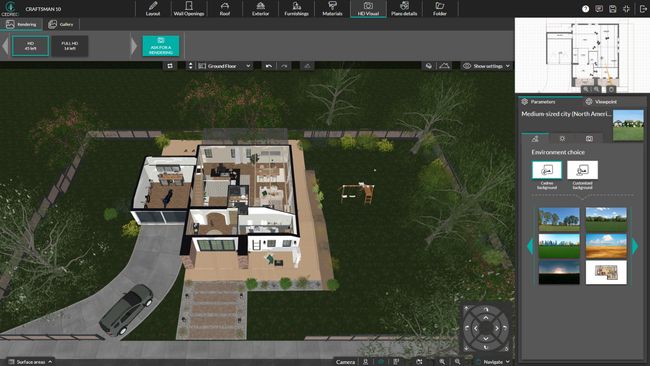
Task: Click the mini-map recenter icon
Action: [x=611, y=89]
